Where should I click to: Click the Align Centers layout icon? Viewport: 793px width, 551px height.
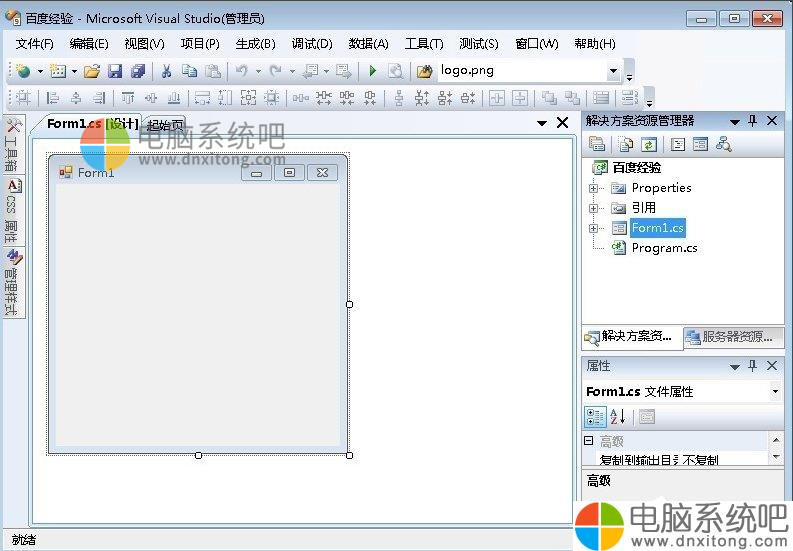(76, 98)
